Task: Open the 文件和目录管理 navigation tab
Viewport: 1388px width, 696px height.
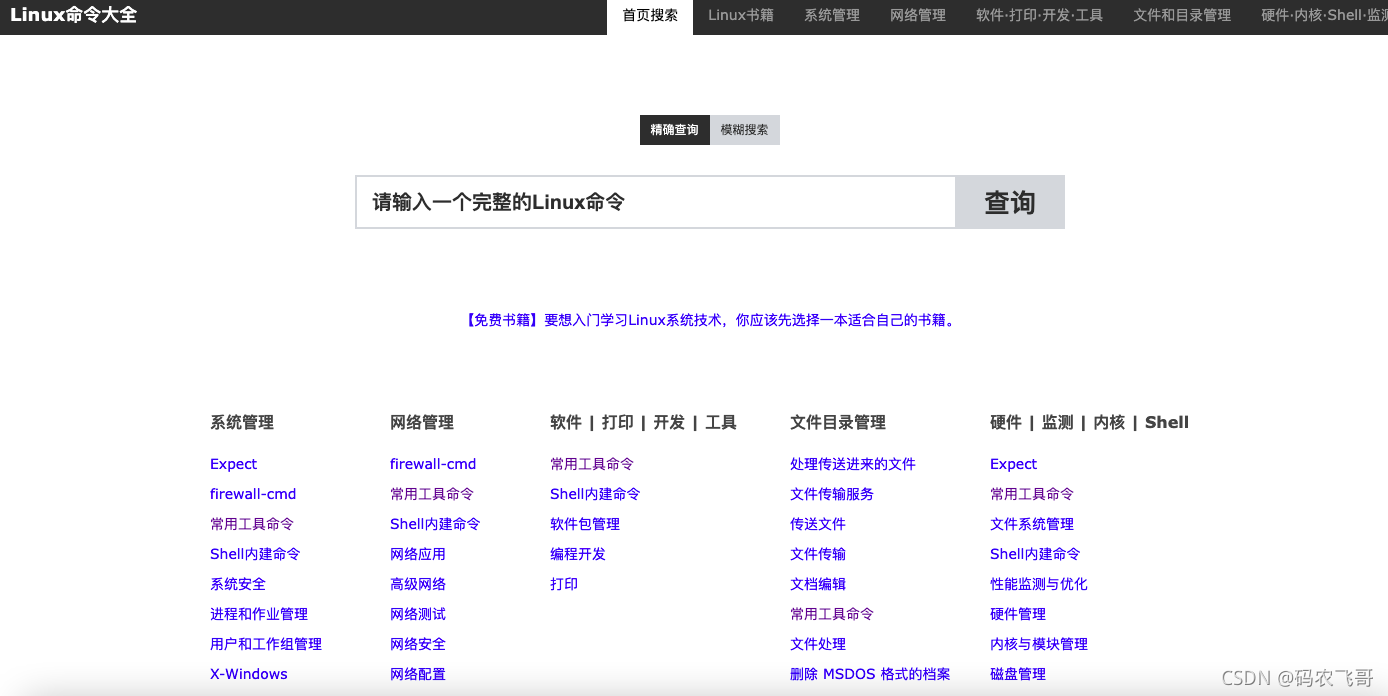Action: pyautogui.click(x=1182, y=16)
